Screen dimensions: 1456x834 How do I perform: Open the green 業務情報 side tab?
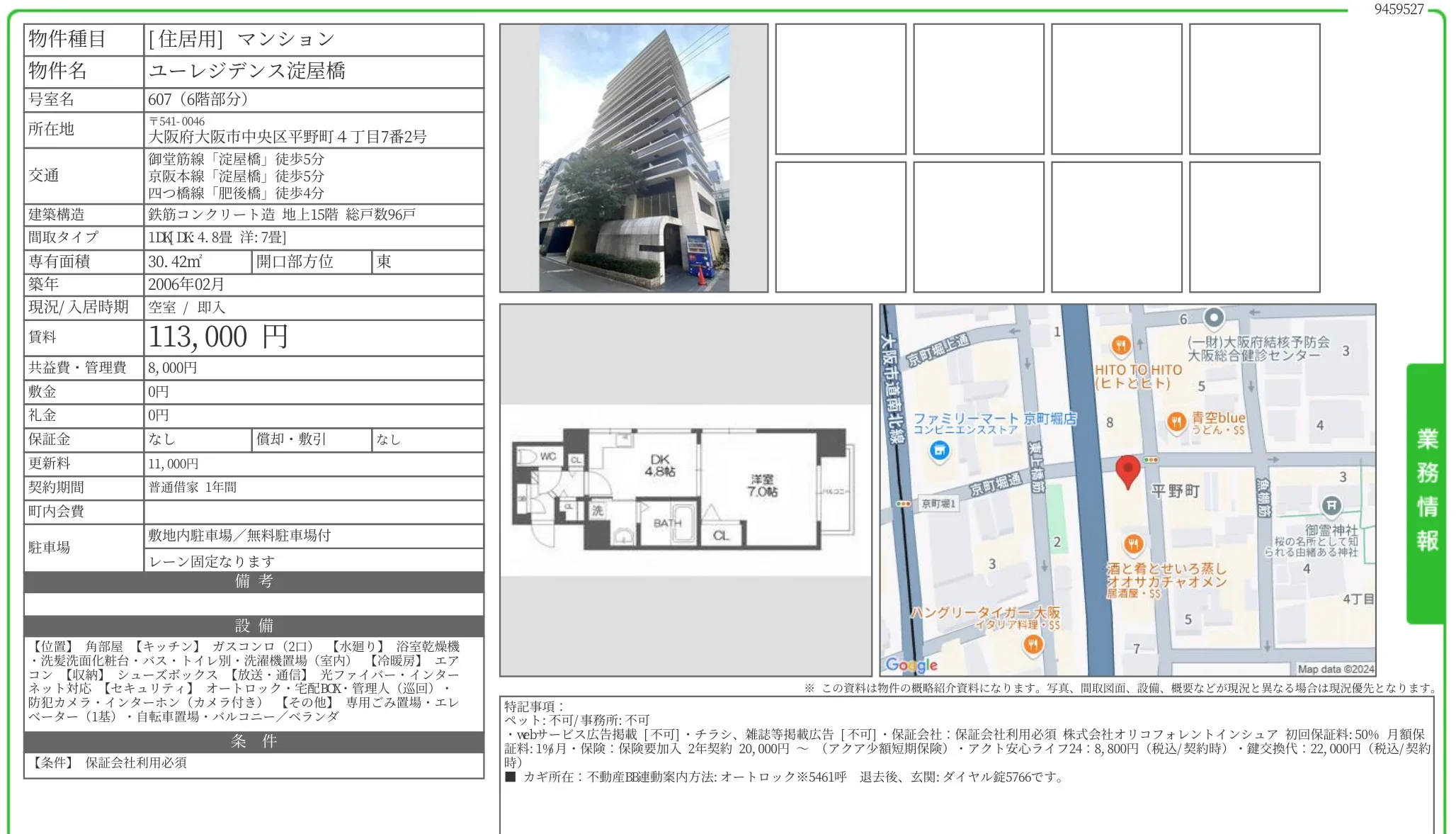(x=1426, y=493)
